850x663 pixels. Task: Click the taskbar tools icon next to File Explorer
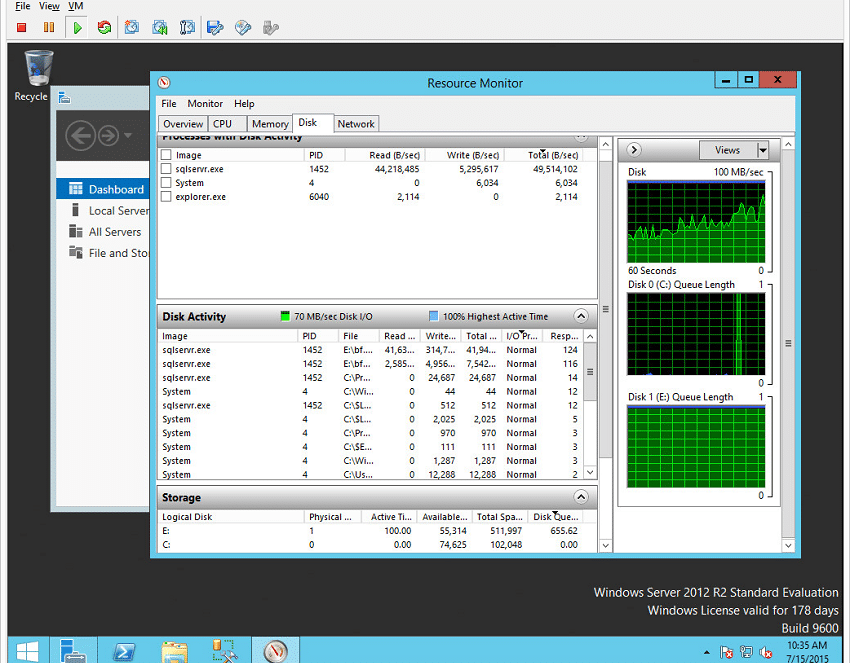pyautogui.click(x=225, y=651)
